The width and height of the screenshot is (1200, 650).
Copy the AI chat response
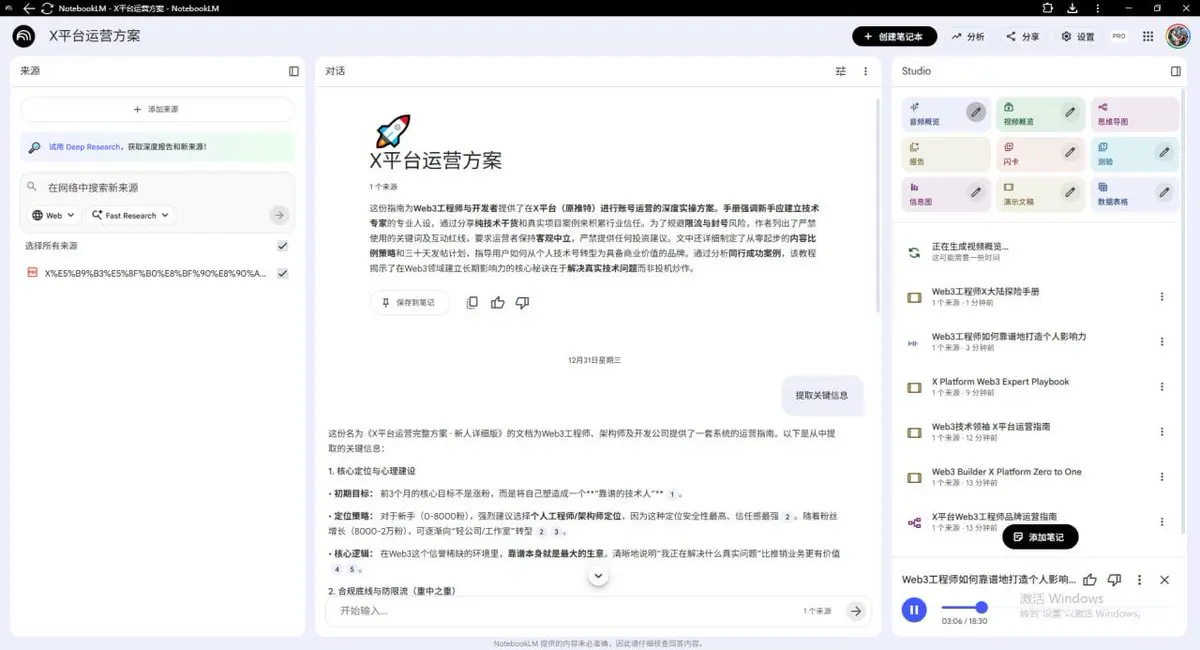[471, 301]
